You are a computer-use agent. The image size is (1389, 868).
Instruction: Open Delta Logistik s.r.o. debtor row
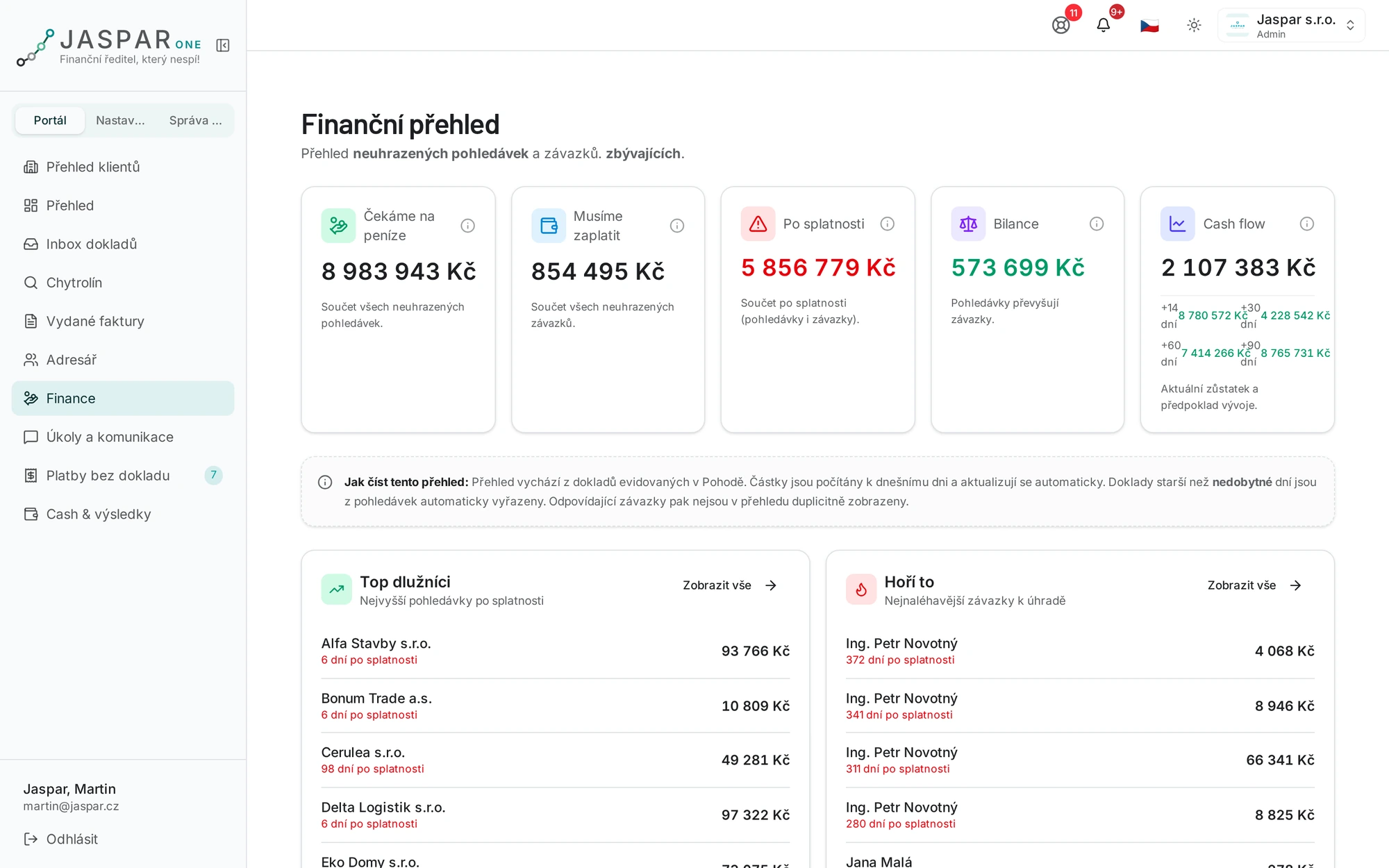(x=556, y=815)
